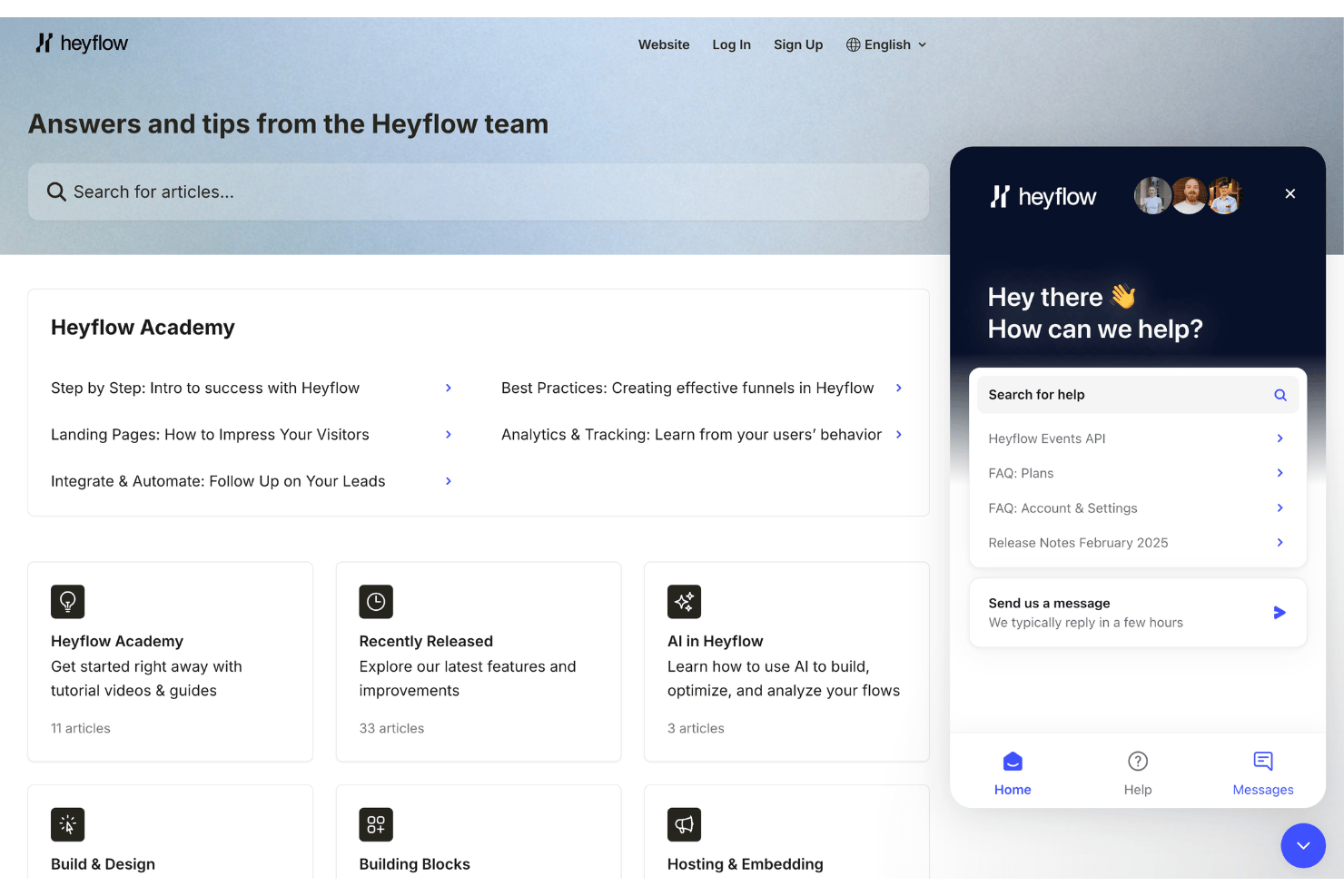Click the magnifier icon in article search

pos(56,192)
